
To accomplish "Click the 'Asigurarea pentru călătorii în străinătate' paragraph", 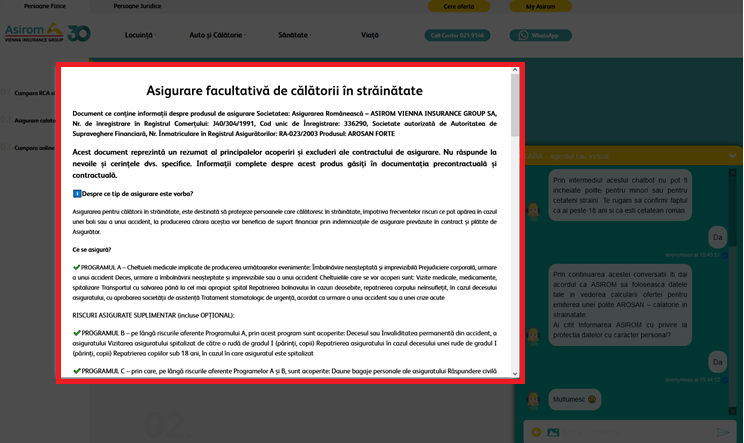I will point(285,222).
